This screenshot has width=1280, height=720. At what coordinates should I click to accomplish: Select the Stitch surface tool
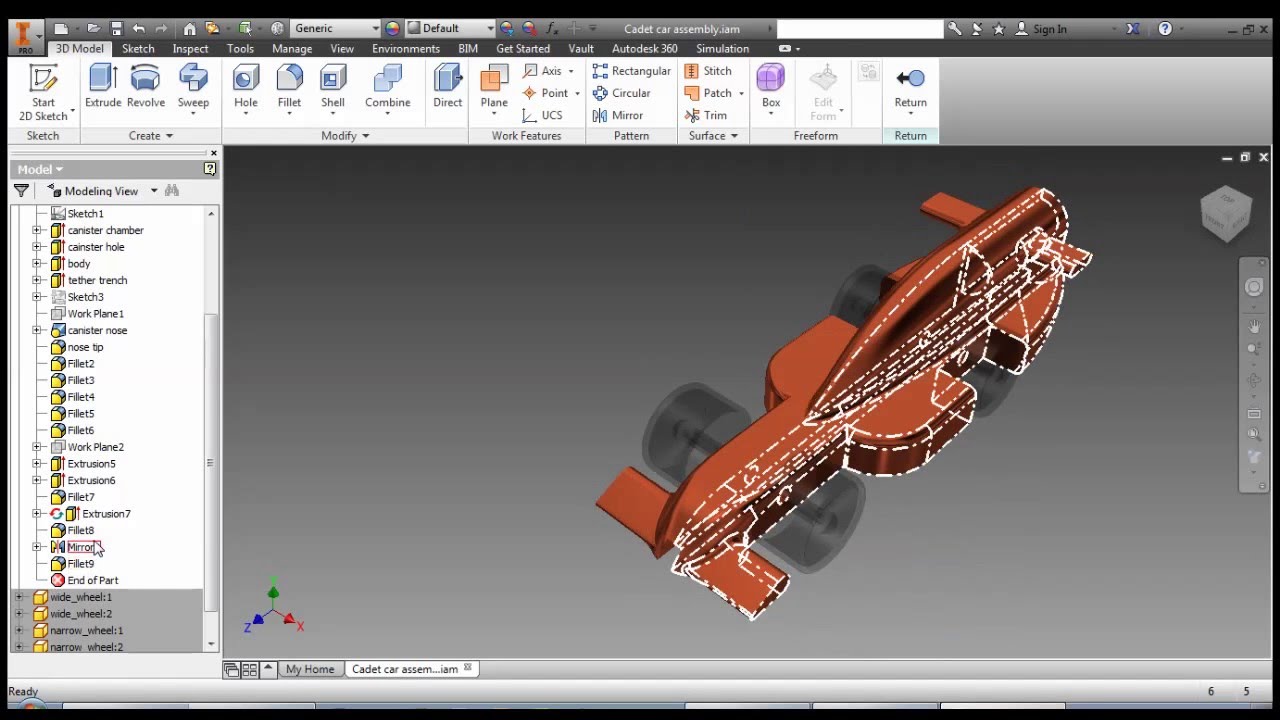point(708,71)
